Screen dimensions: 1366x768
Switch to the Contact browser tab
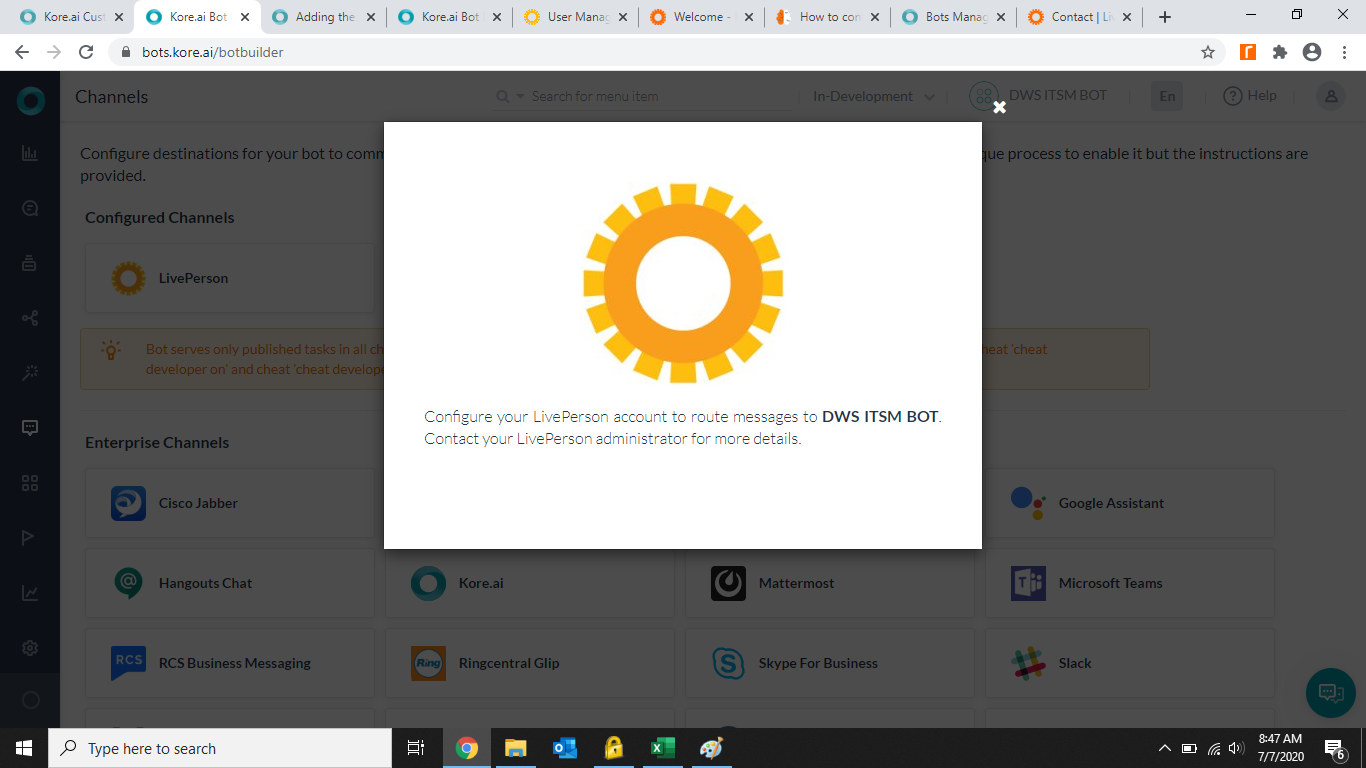(1078, 17)
